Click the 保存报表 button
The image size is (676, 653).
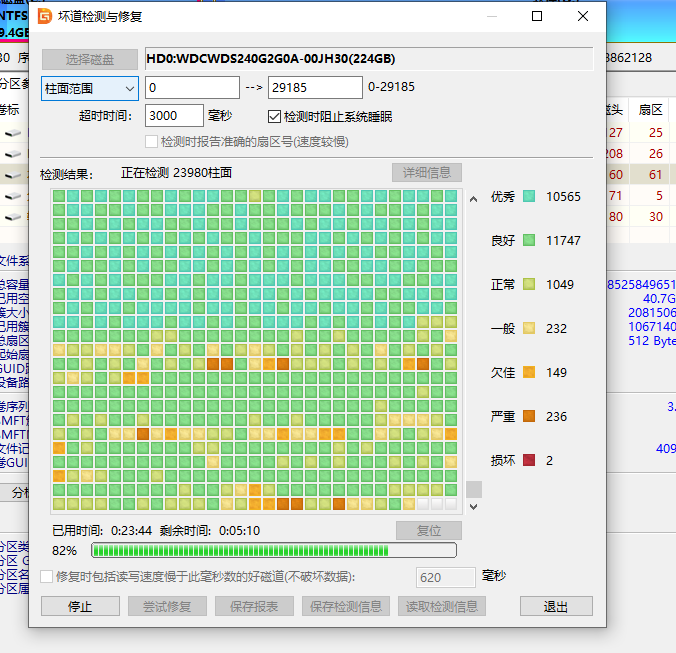[x=254, y=606]
